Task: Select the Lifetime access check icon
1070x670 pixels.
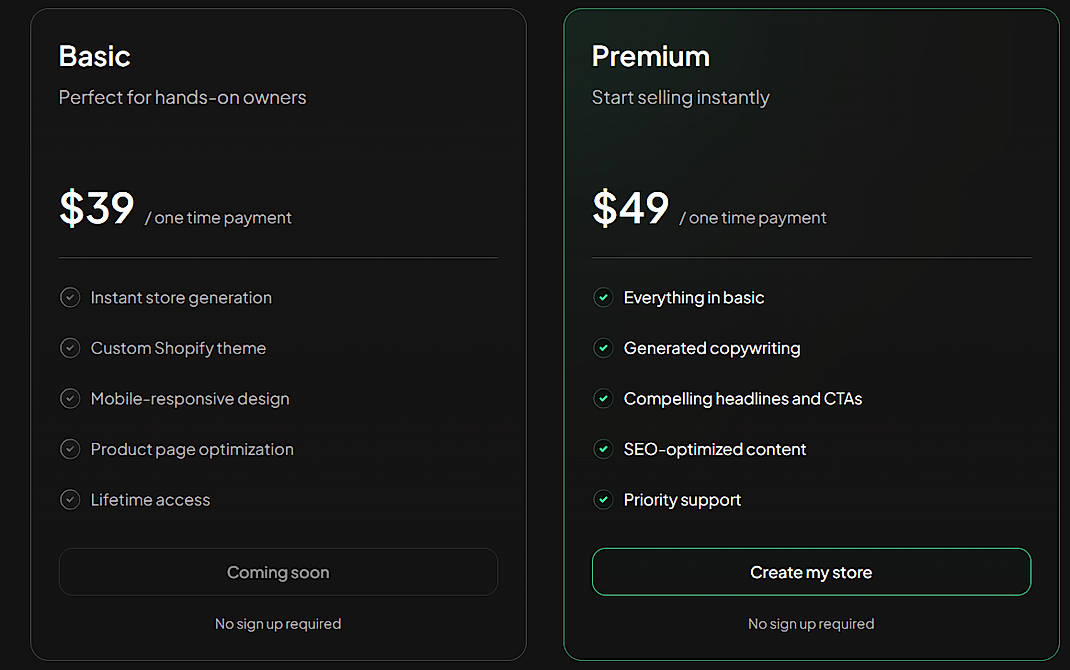Action: [x=70, y=499]
